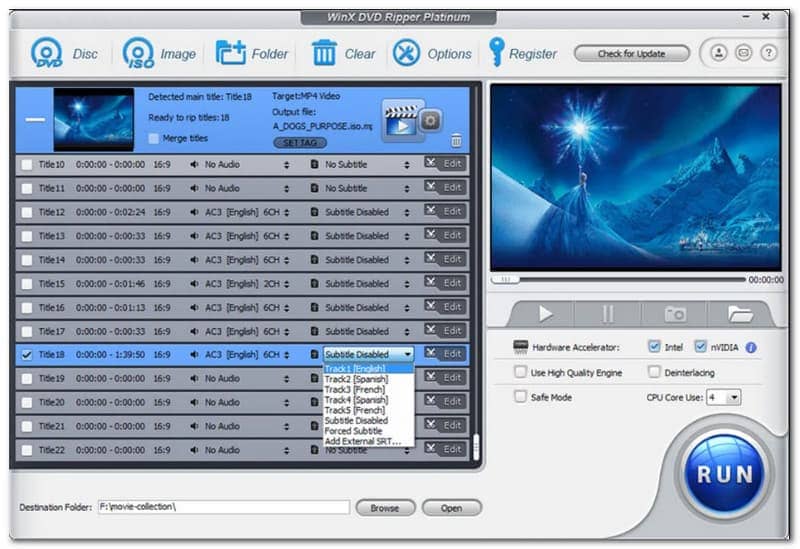800x549 pixels.
Task: Click the hardware accelerator chip icon
Action: (520, 347)
